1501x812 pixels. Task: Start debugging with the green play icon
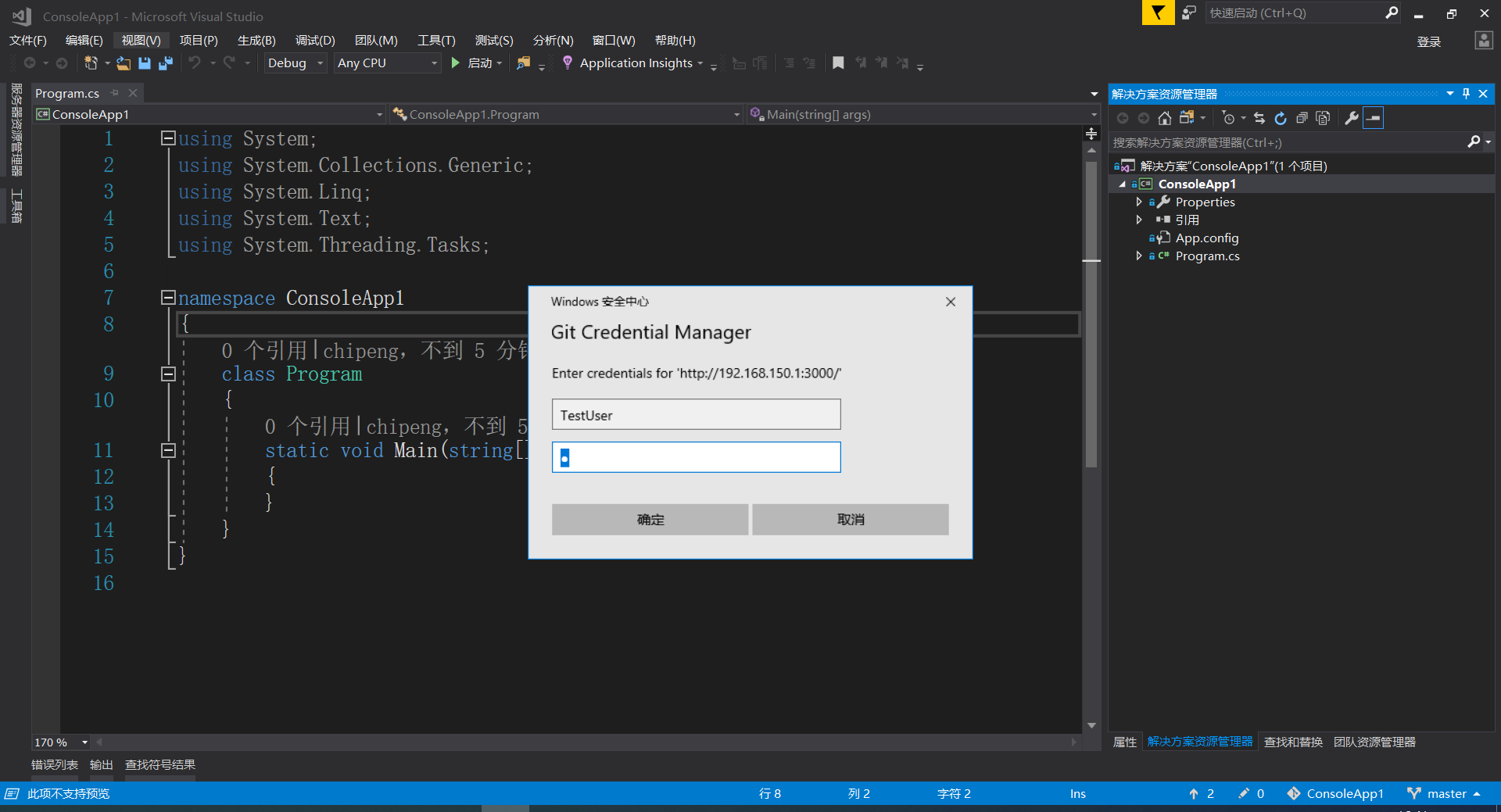coord(456,63)
